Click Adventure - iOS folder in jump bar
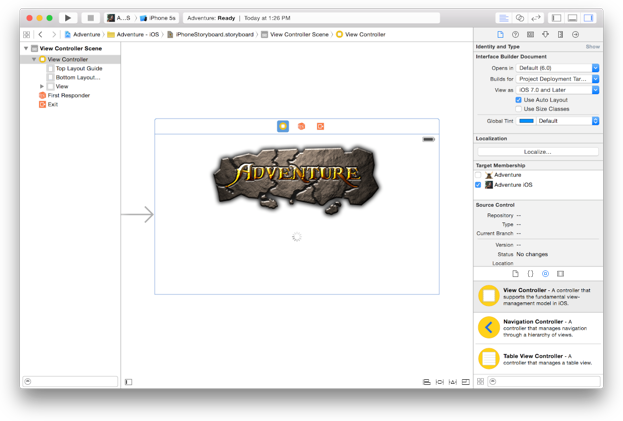The image size is (623, 421). tap(134, 35)
